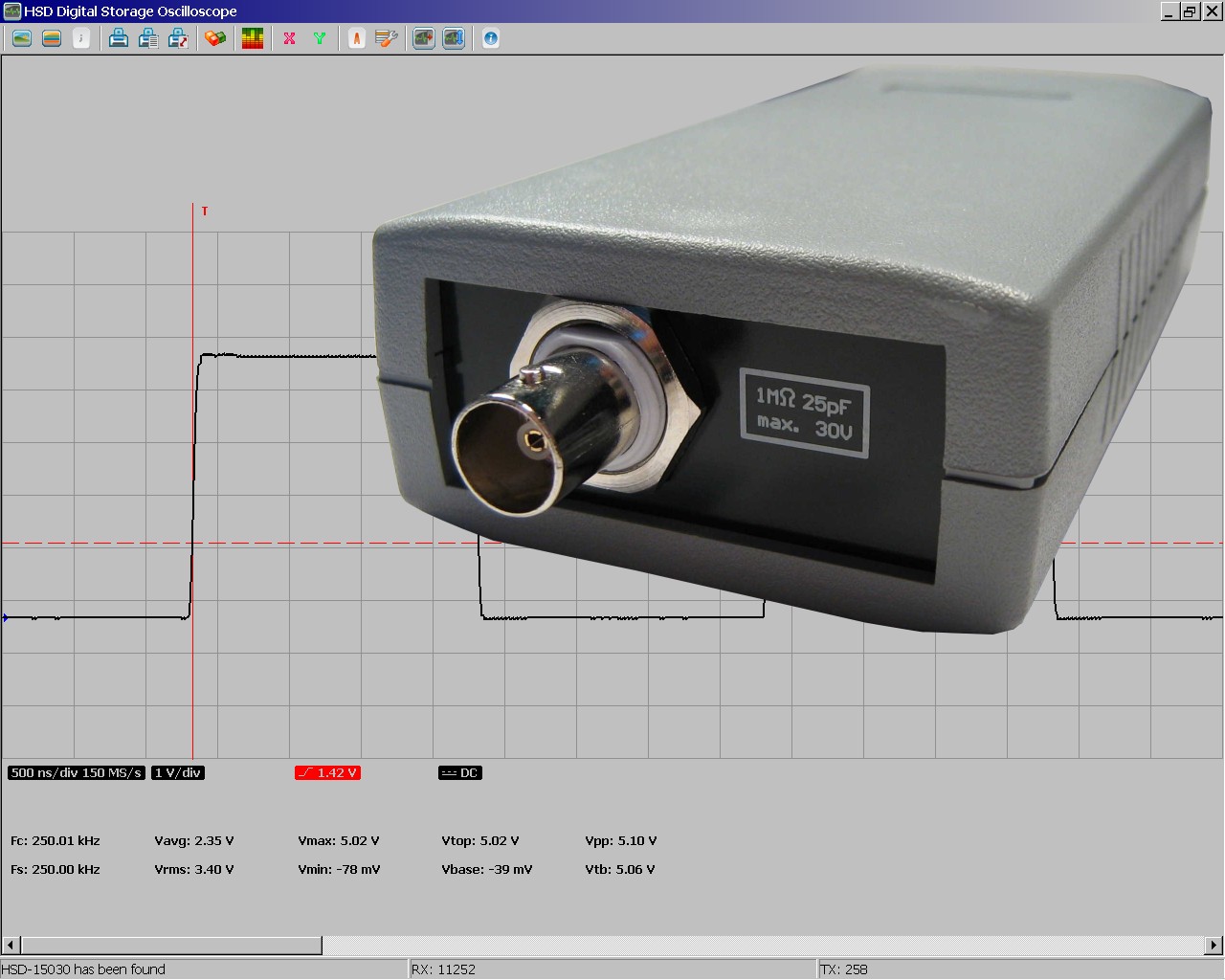Click the orange-blue striped image toolbar icon
The image size is (1225, 980).
[x=52, y=38]
